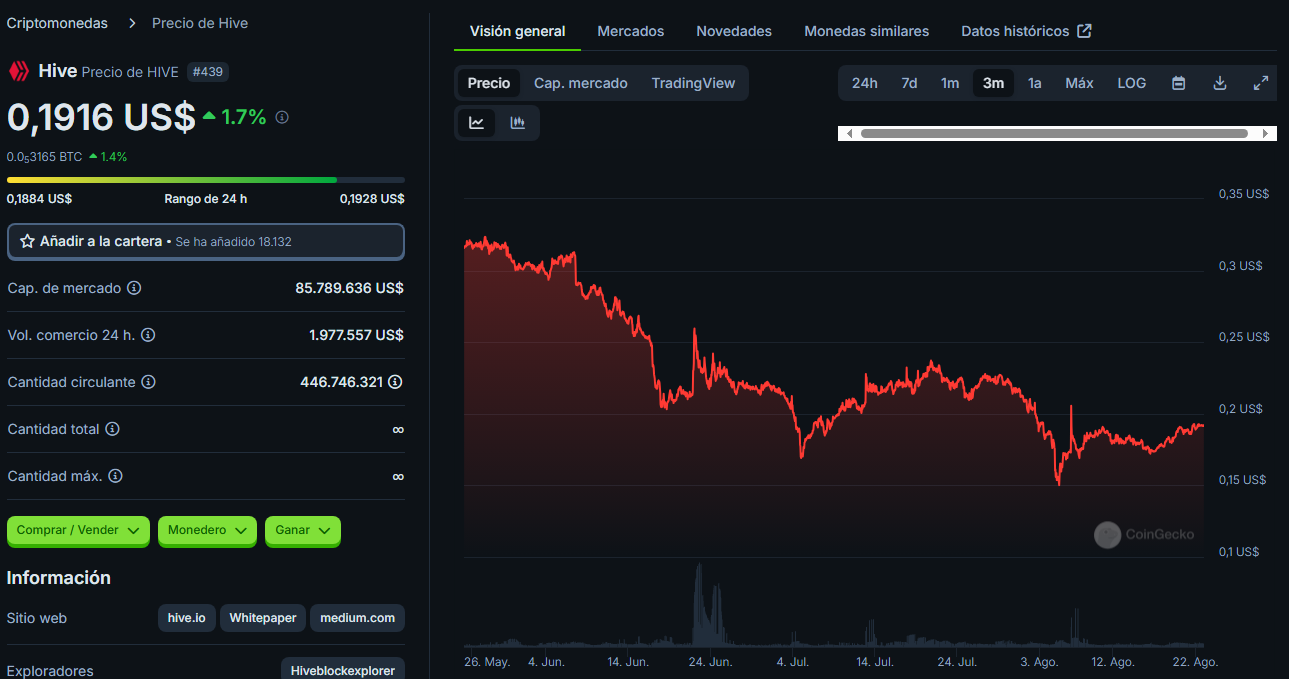Open the calendar date range picker
The image size is (1289, 679).
click(1178, 83)
